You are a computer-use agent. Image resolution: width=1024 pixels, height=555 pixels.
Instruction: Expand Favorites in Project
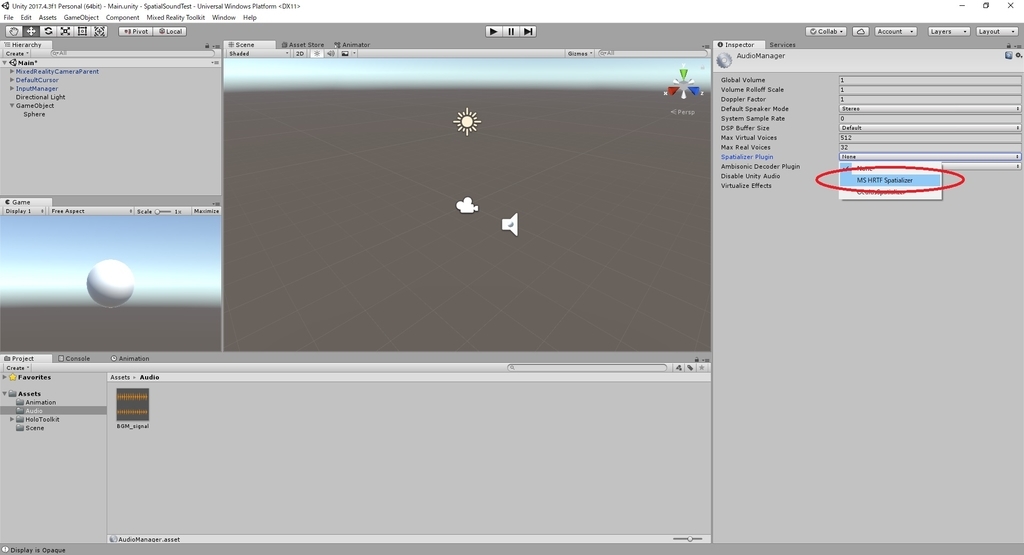pyautogui.click(x=5, y=377)
